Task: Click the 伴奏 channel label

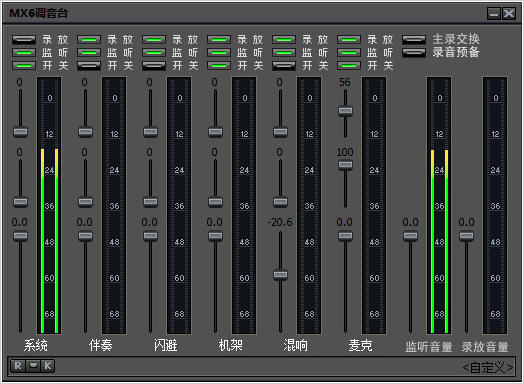Action: tap(100, 345)
